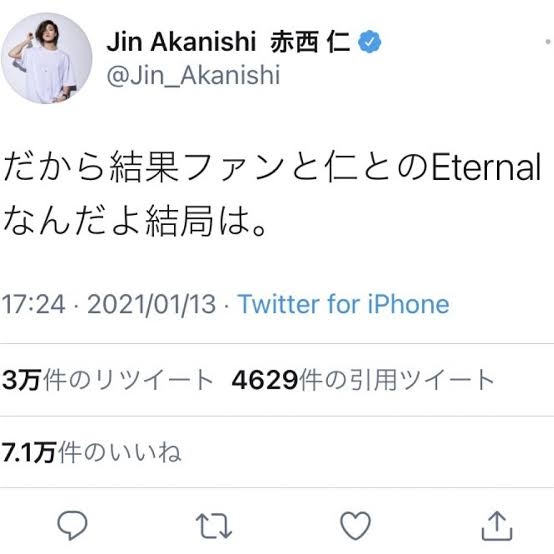
Task: Click the 17:24 timestamp
Action: click(34, 304)
